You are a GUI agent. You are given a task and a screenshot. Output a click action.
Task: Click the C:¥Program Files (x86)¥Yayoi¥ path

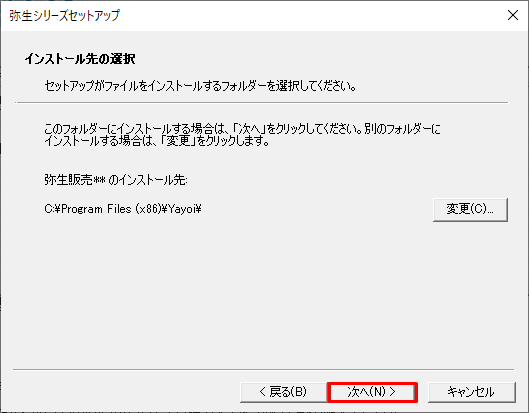point(123,209)
